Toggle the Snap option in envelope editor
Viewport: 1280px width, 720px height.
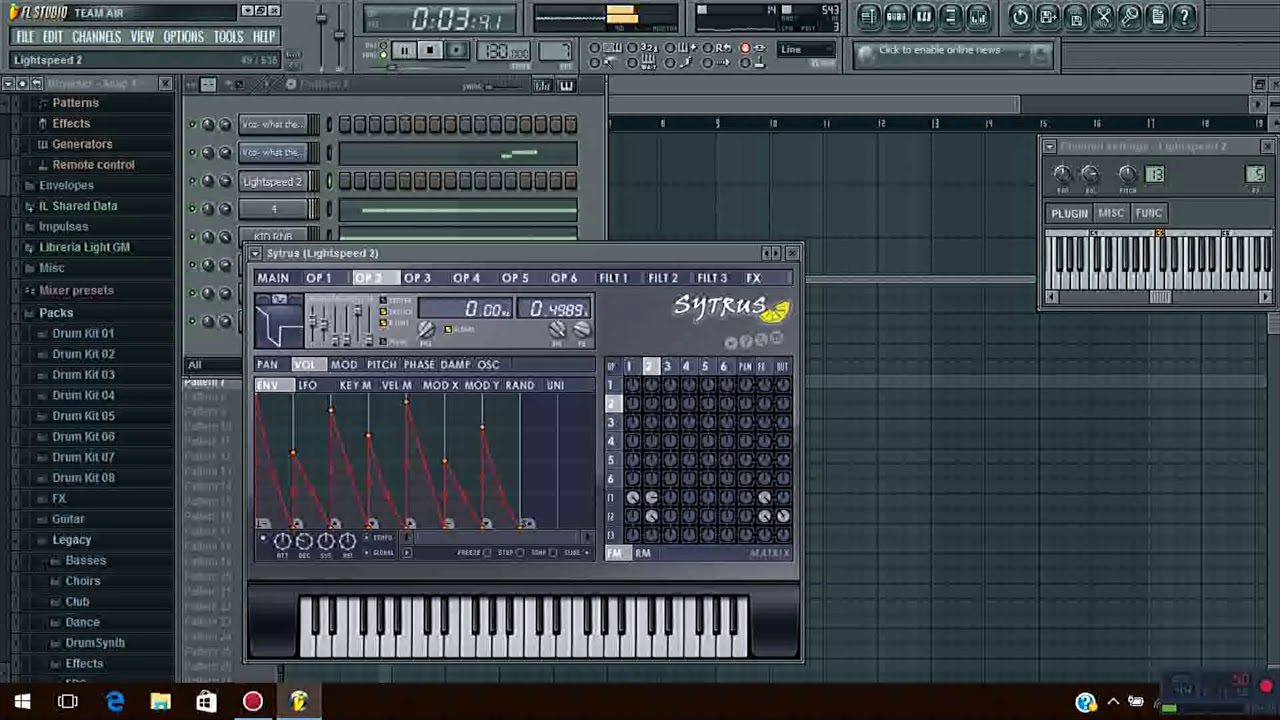(554, 553)
